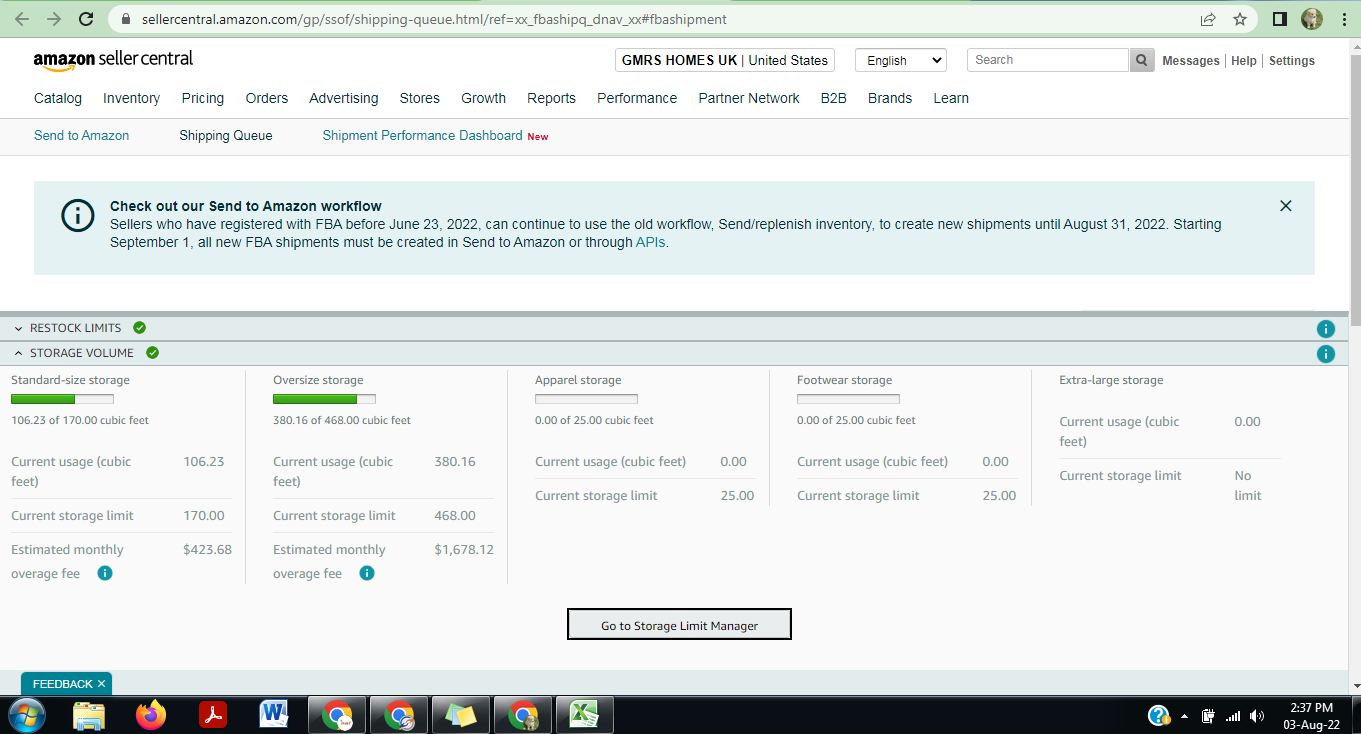This screenshot has width=1361, height=734.
Task: Click the Oversize storage usage bar
Action: [x=324, y=399]
